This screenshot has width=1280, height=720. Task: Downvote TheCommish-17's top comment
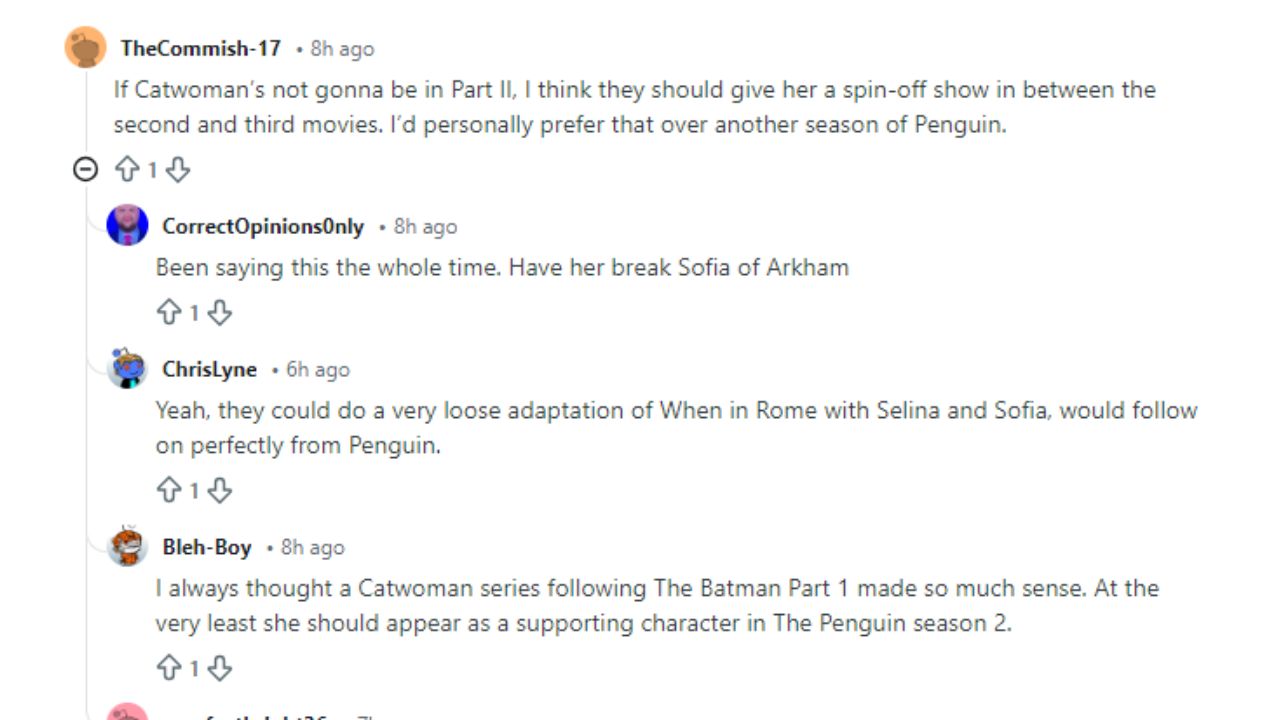[177, 170]
